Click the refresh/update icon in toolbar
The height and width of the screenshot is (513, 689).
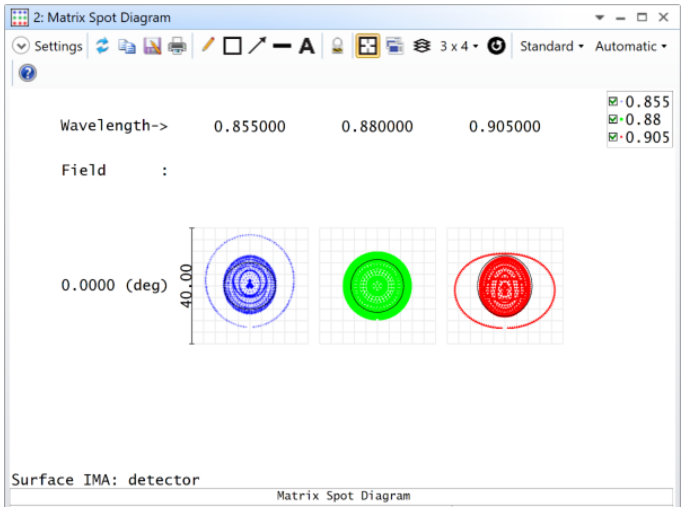point(102,46)
